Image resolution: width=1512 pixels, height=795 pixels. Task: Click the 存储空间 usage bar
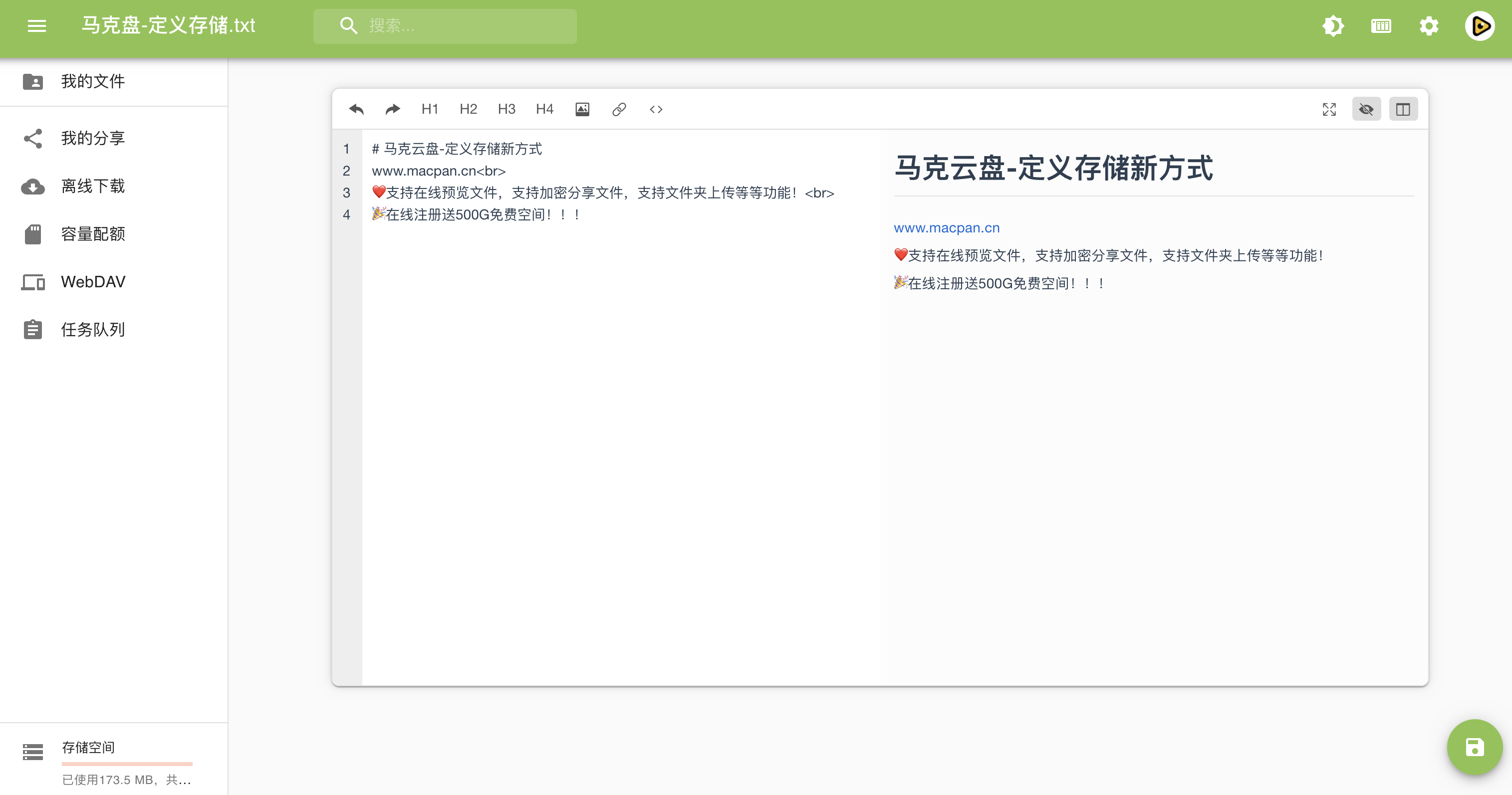127,763
